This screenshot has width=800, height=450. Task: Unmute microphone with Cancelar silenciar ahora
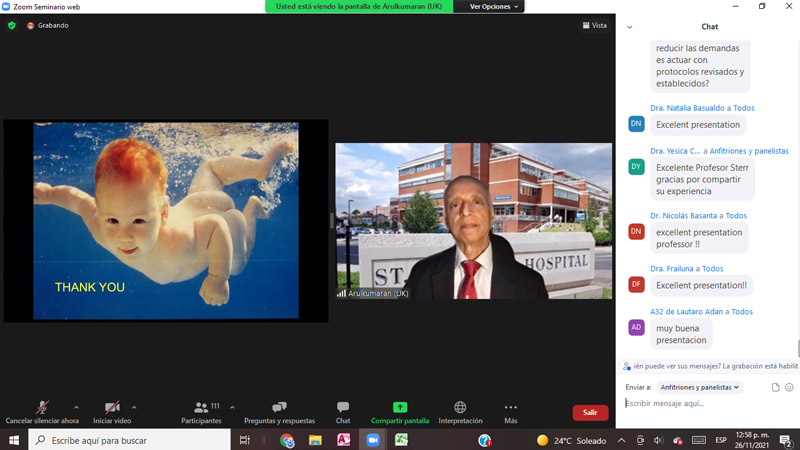(42, 412)
